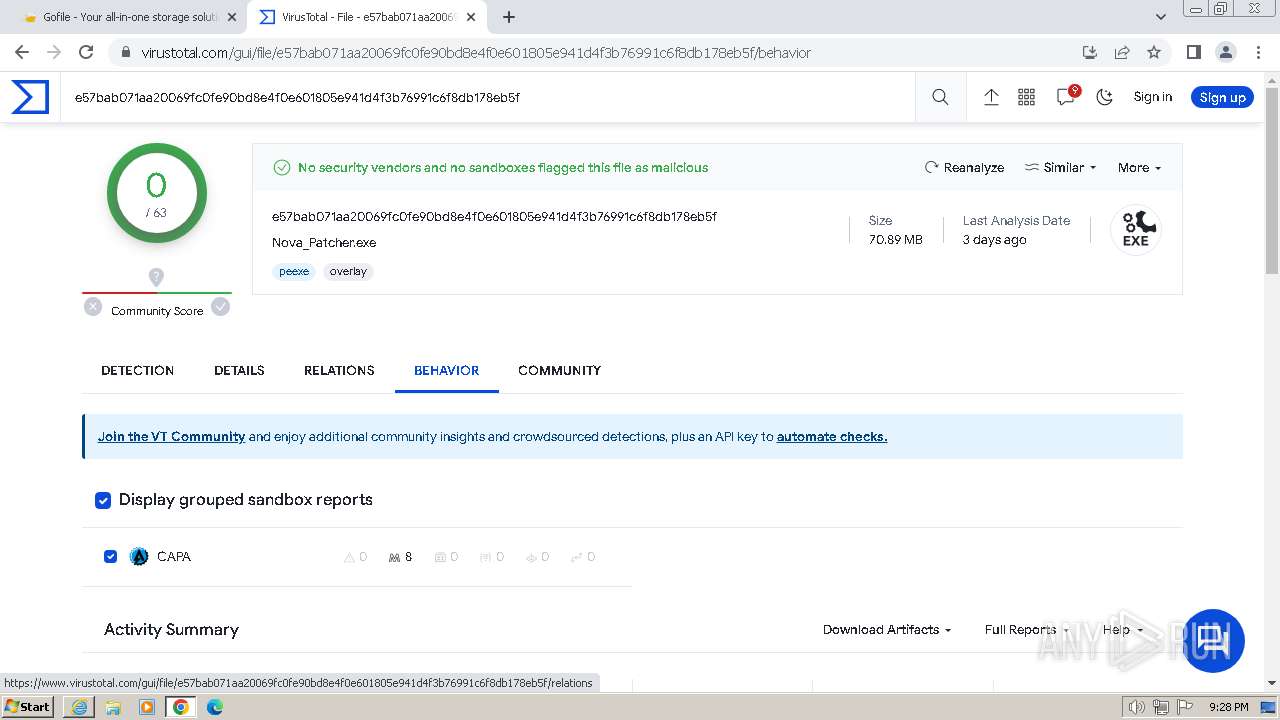The height and width of the screenshot is (720, 1280).
Task: Open Full Reports dropdown
Action: [1027, 629]
